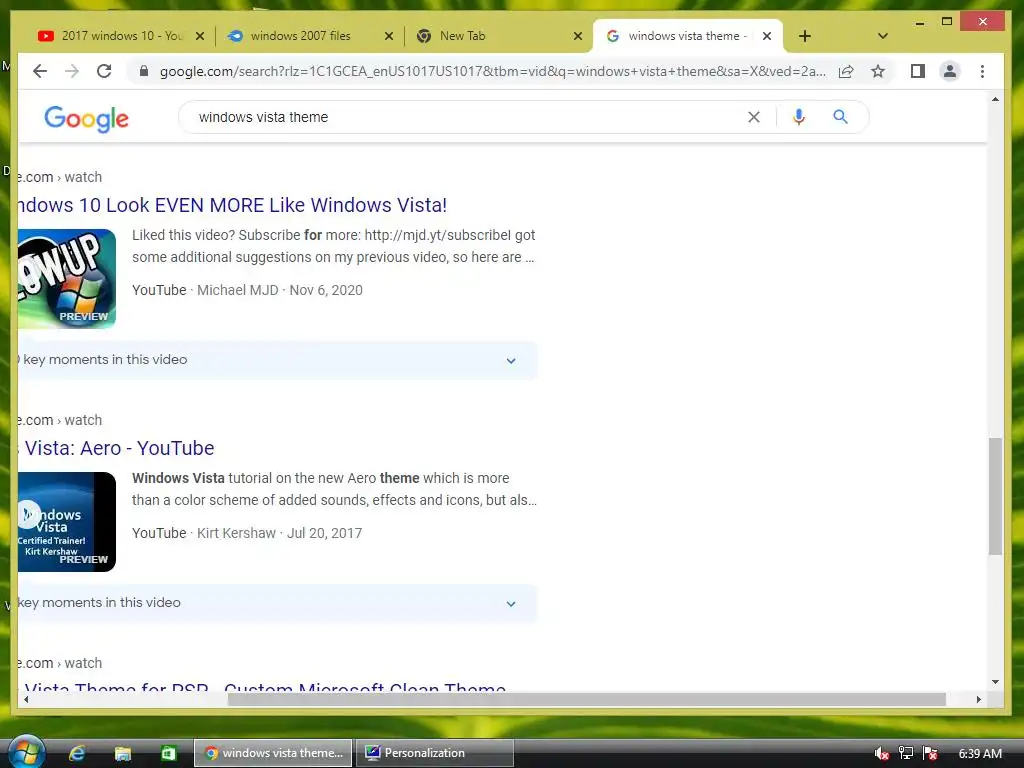Launch Internet Explorer from the taskbar
1024x768 pixels.
coord(77,753)
